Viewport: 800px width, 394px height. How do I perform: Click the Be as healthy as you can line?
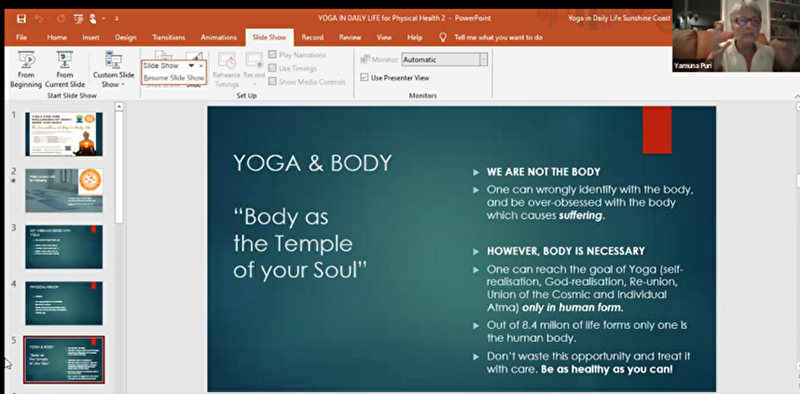pyautogui.click(x=607, y=368)
